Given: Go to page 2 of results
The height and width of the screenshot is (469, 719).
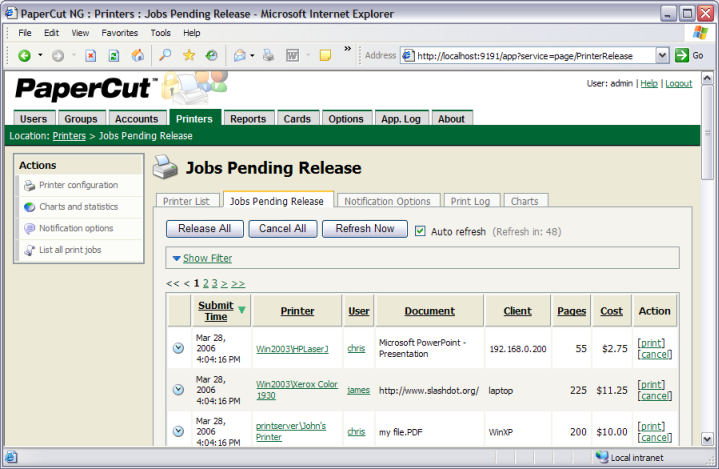Looking at the screenshot, I should [x=206, y=283].
